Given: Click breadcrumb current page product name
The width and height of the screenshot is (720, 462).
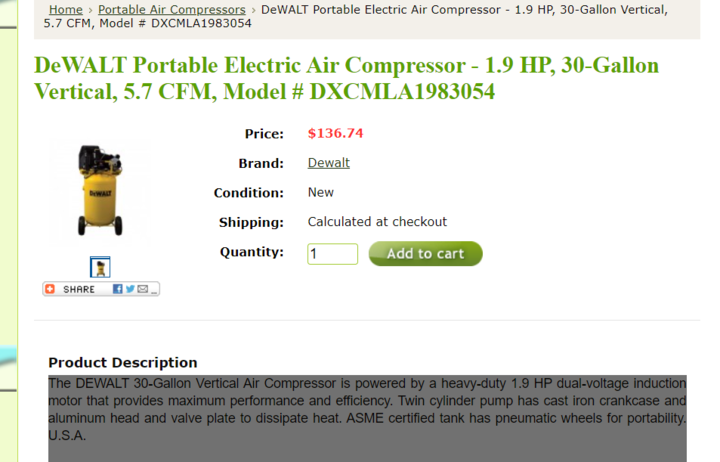Looking at the screenshot, I should 356,17.
